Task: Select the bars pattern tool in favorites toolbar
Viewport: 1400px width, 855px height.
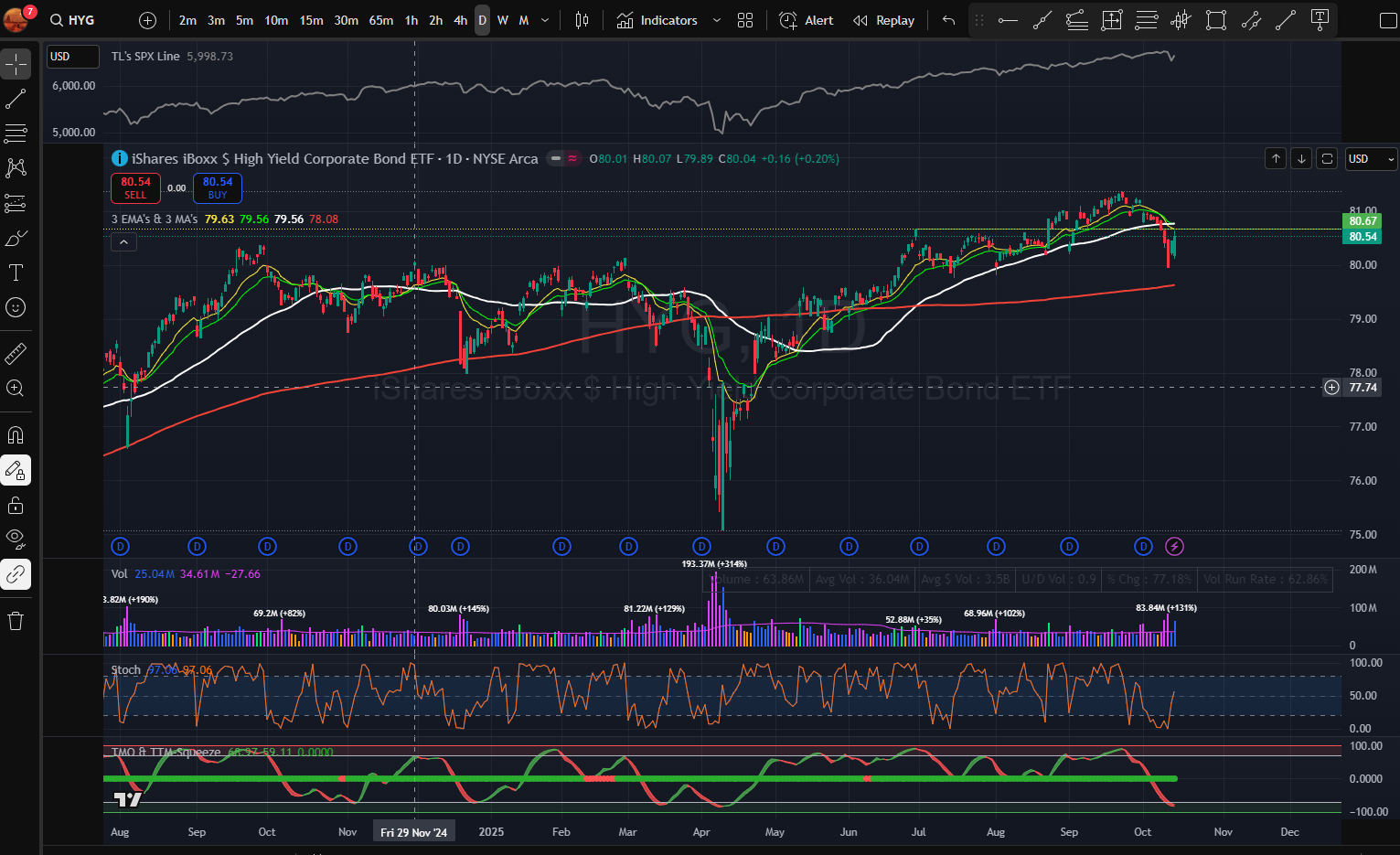Action: tap(1181, 20)
